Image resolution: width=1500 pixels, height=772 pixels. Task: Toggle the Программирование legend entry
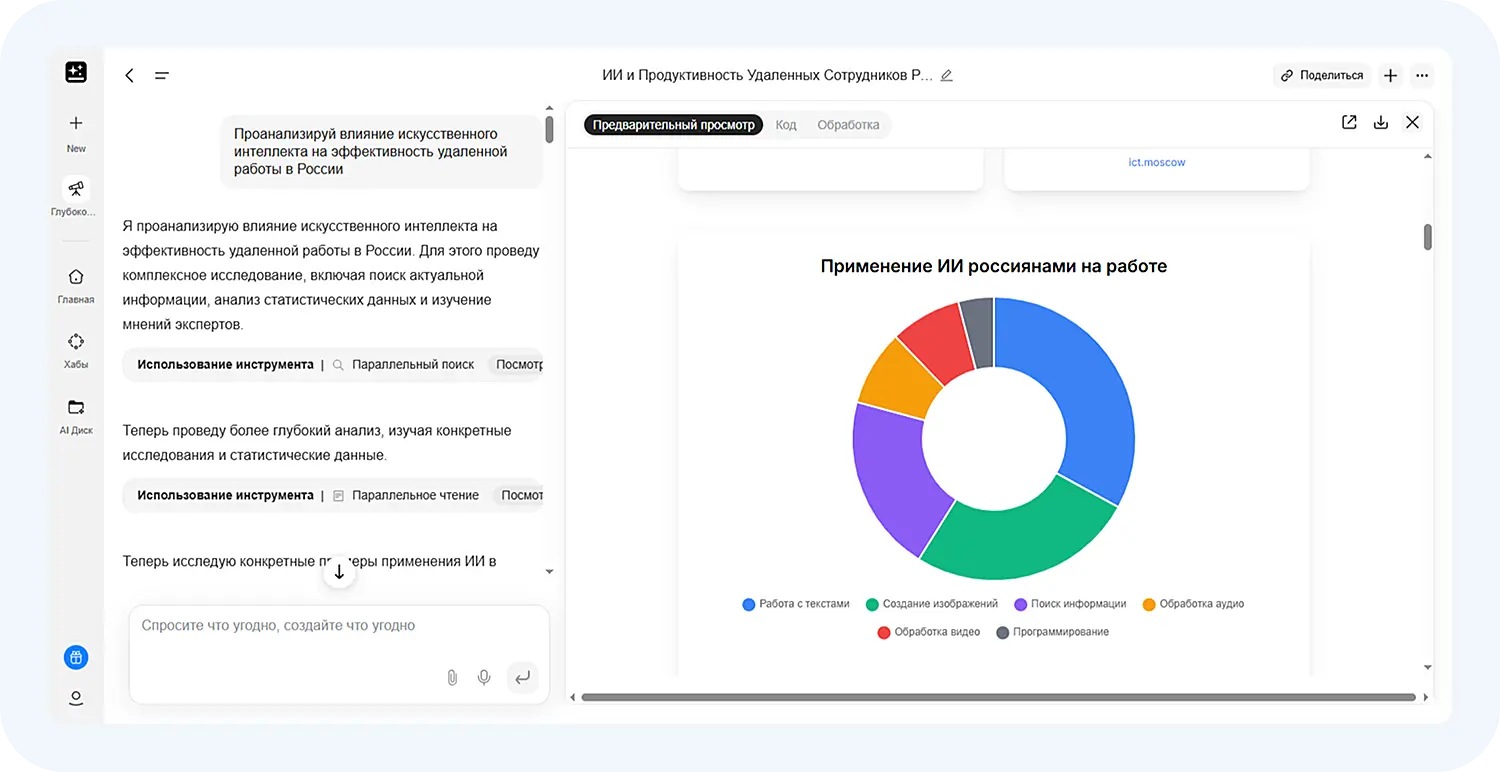pos(1052,632)
